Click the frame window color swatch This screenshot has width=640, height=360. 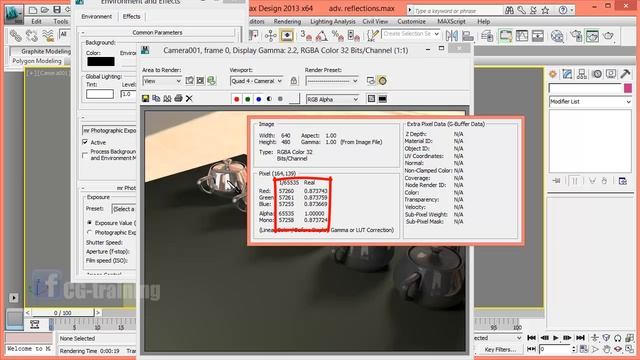(294, 99)
